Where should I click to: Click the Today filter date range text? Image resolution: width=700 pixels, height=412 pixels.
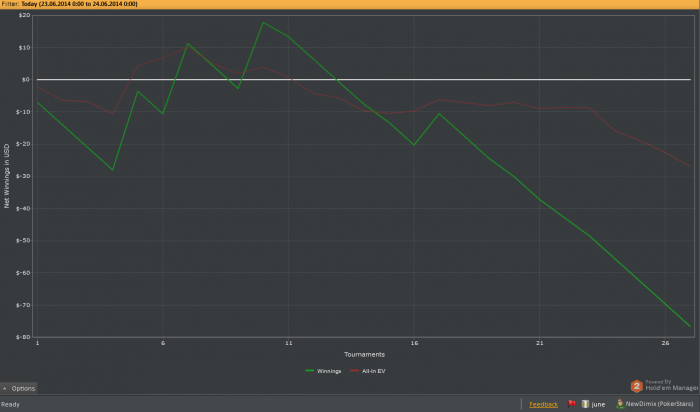(x=79, y=4)
